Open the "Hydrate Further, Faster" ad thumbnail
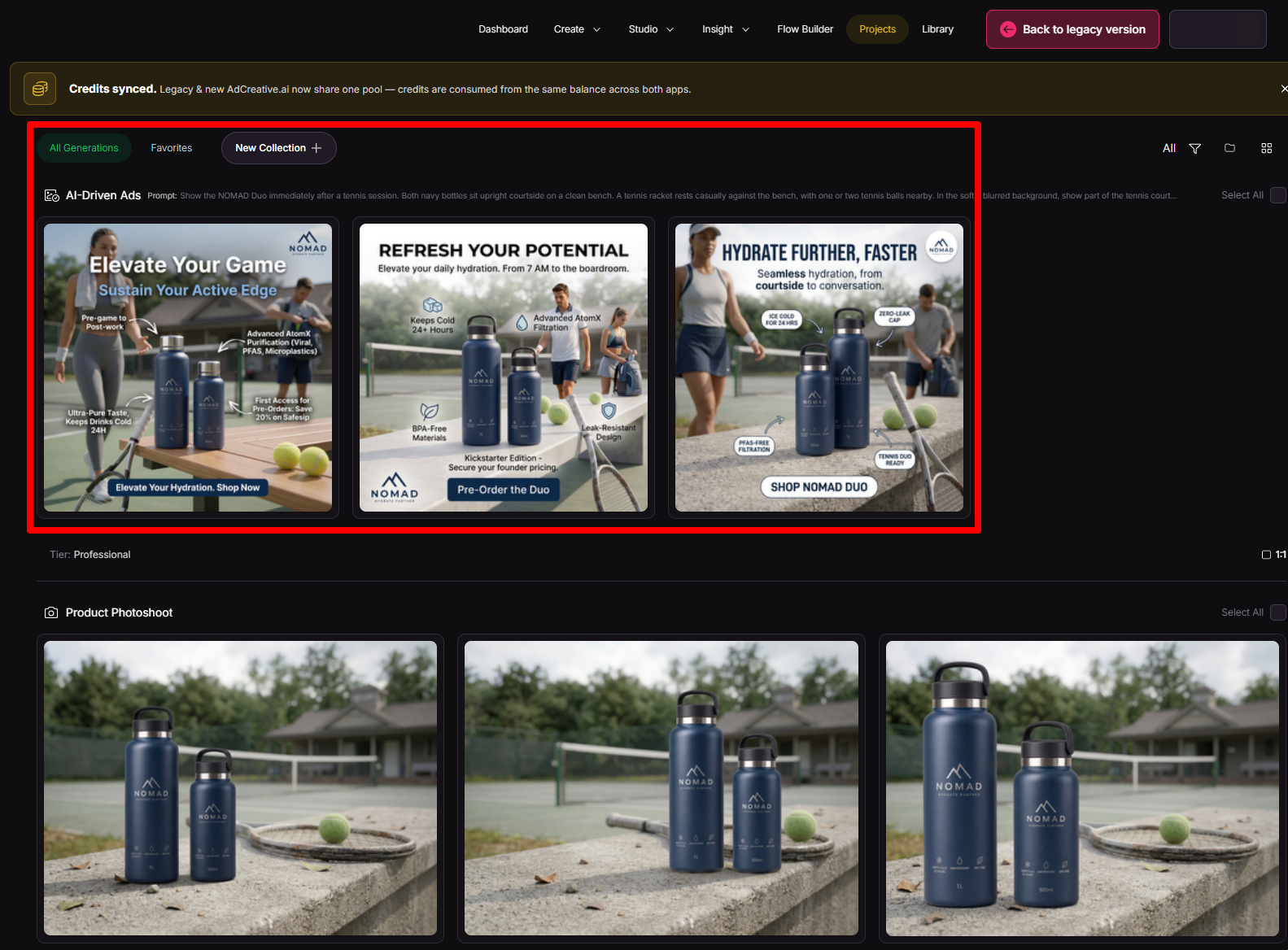Screen dimensions: 1288x950 819,368
